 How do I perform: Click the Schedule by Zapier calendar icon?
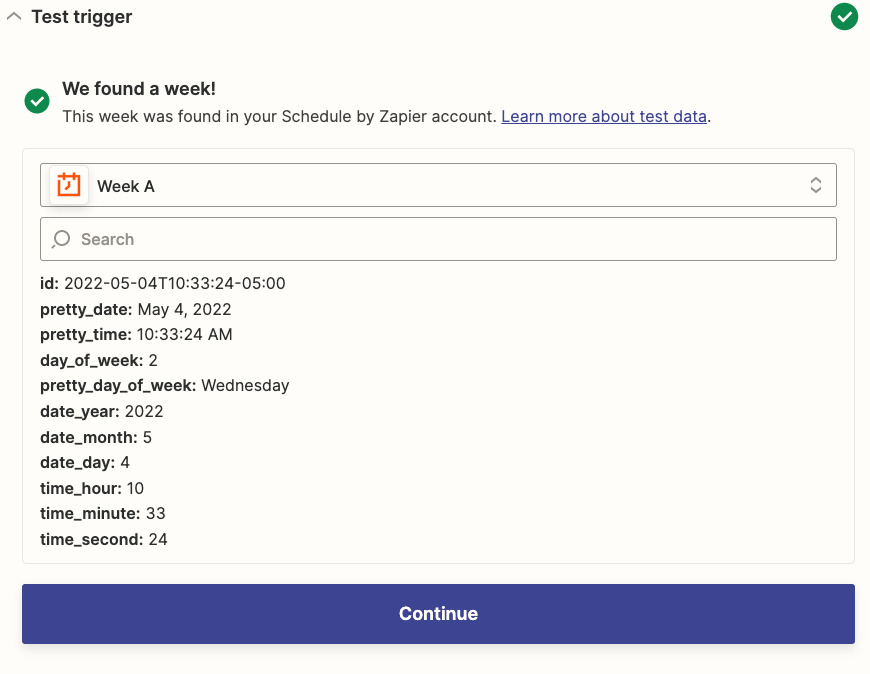69,185
